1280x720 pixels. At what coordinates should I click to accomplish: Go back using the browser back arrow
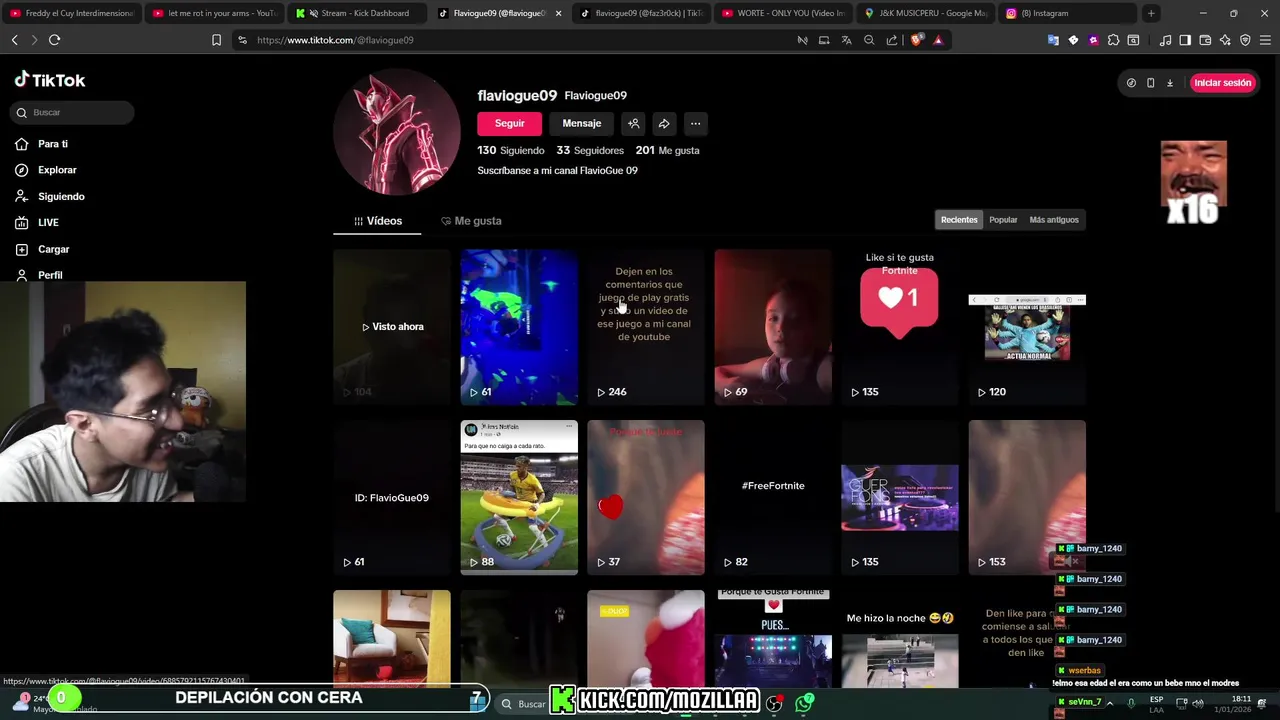[x=15, y=40]
